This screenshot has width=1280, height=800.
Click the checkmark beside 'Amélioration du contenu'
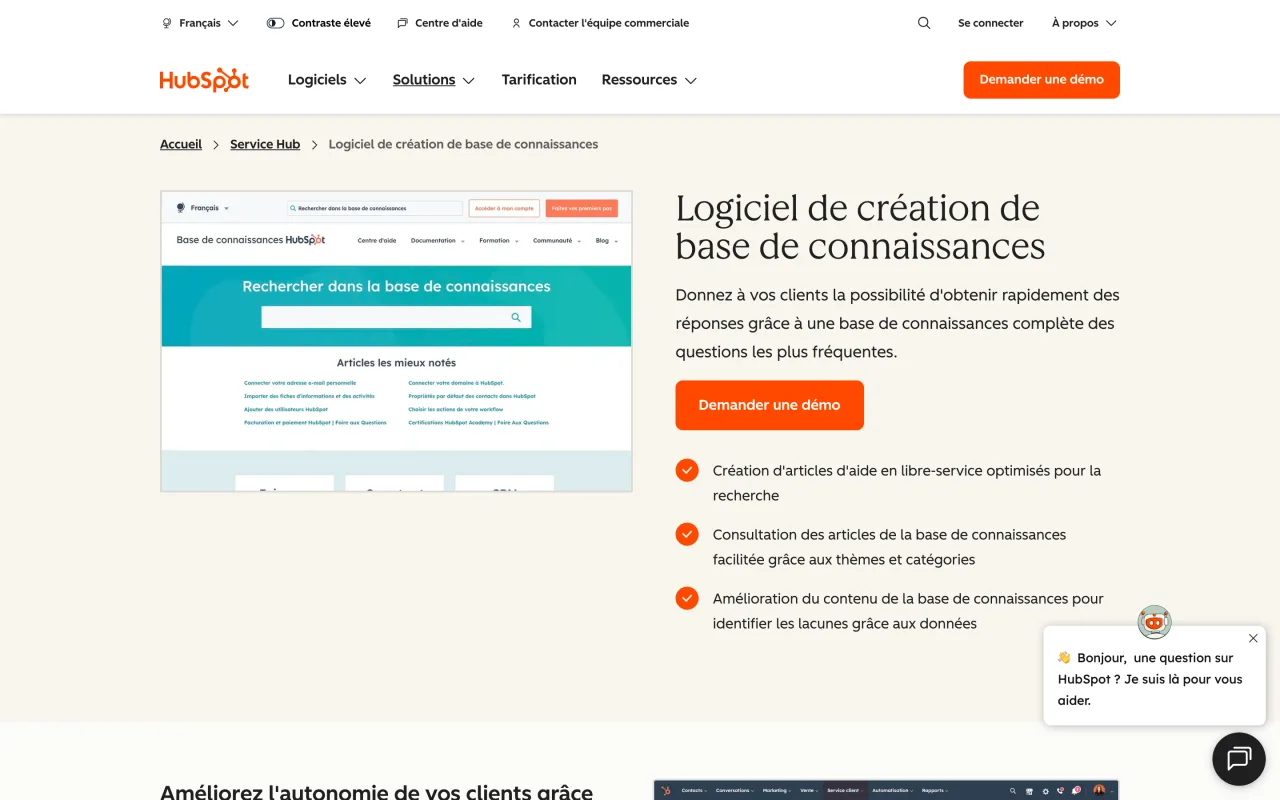(x=687, y=598)
